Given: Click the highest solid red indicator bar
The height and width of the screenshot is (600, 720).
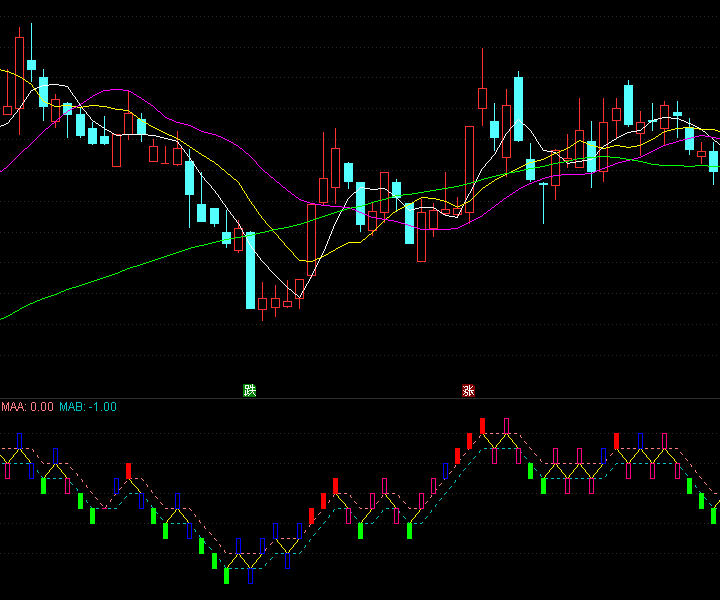Looking at the screenshot, I should click(483, 426).
